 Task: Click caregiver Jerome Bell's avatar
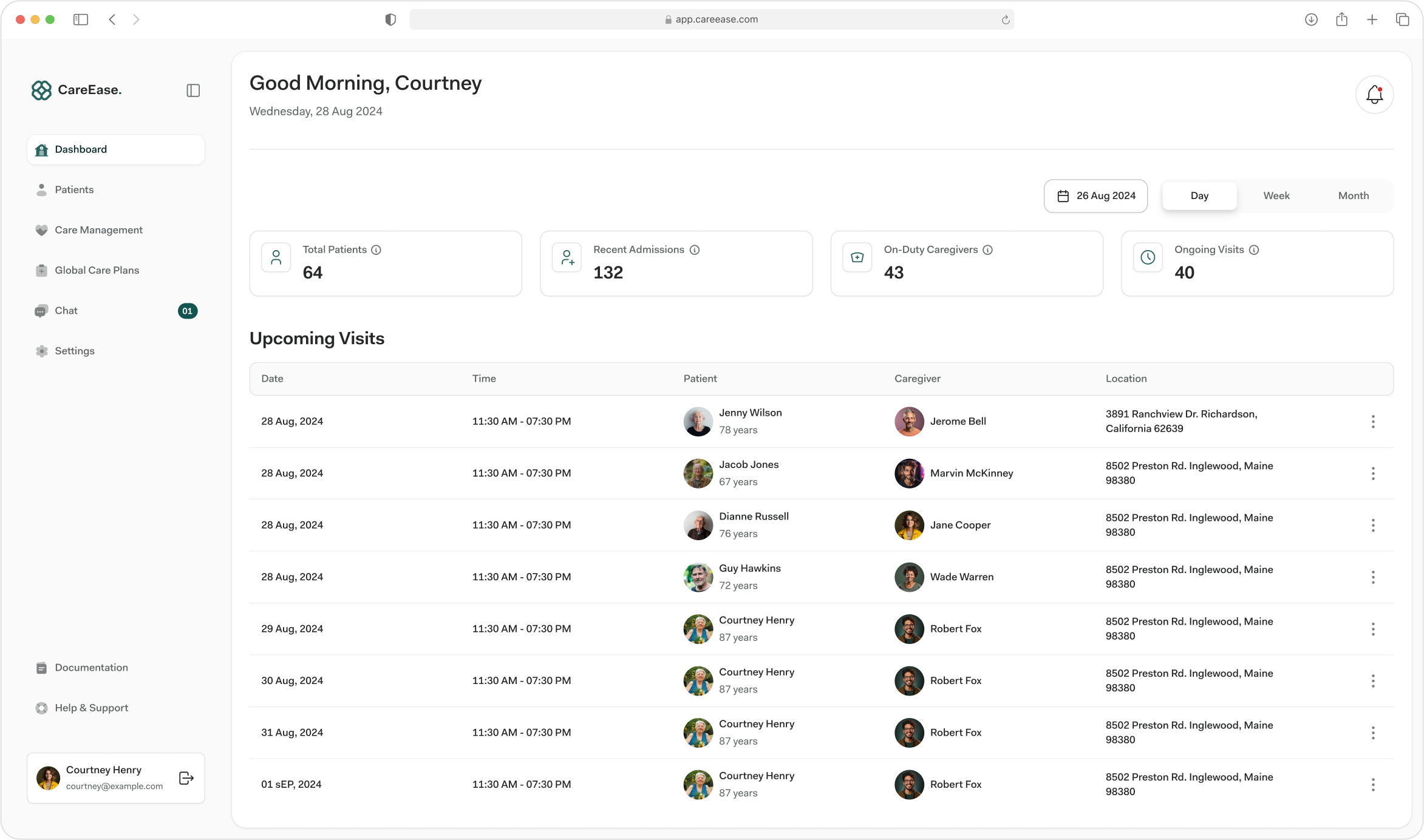point(909,422)
